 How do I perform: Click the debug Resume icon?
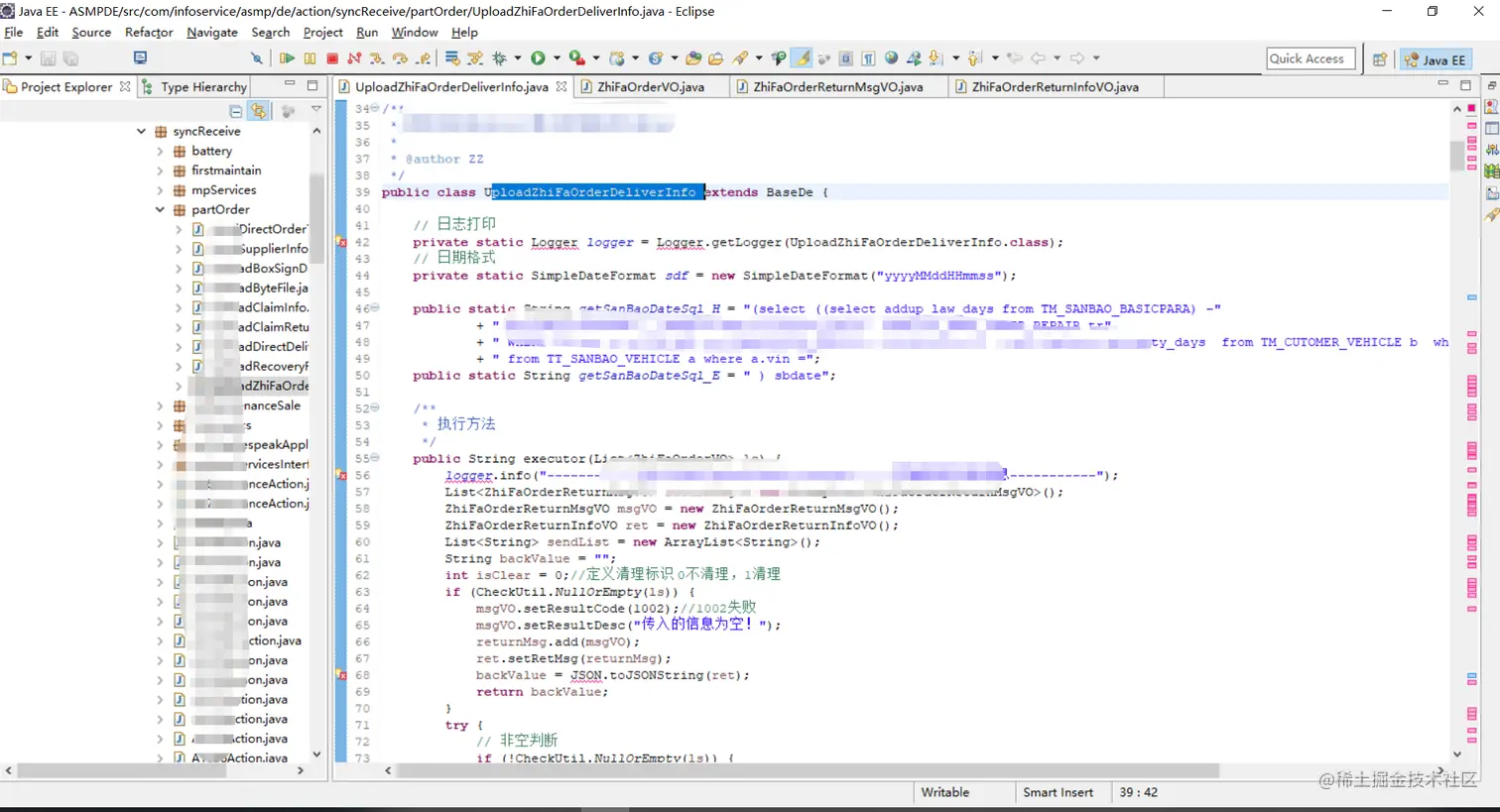pyautogui.click(x=287, y=58)
